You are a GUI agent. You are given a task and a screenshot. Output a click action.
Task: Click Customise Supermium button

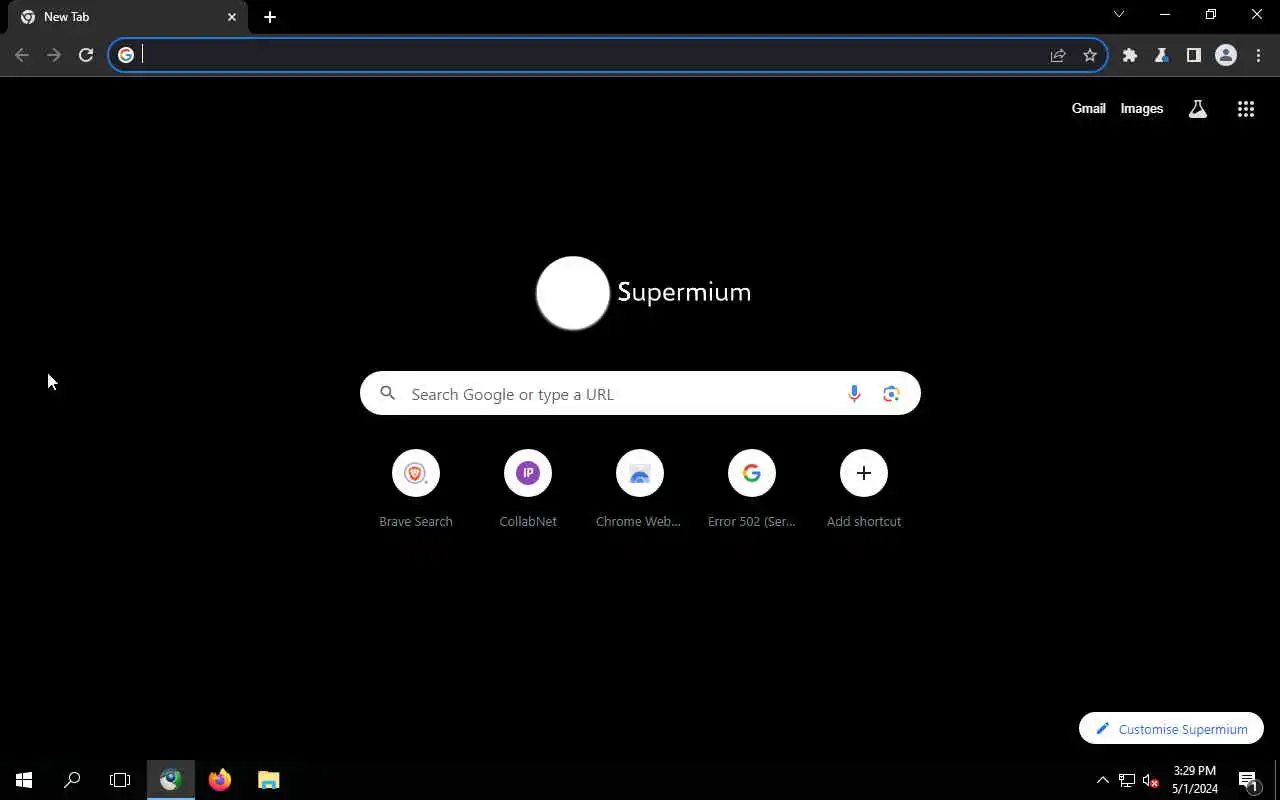coord(1171,729)
